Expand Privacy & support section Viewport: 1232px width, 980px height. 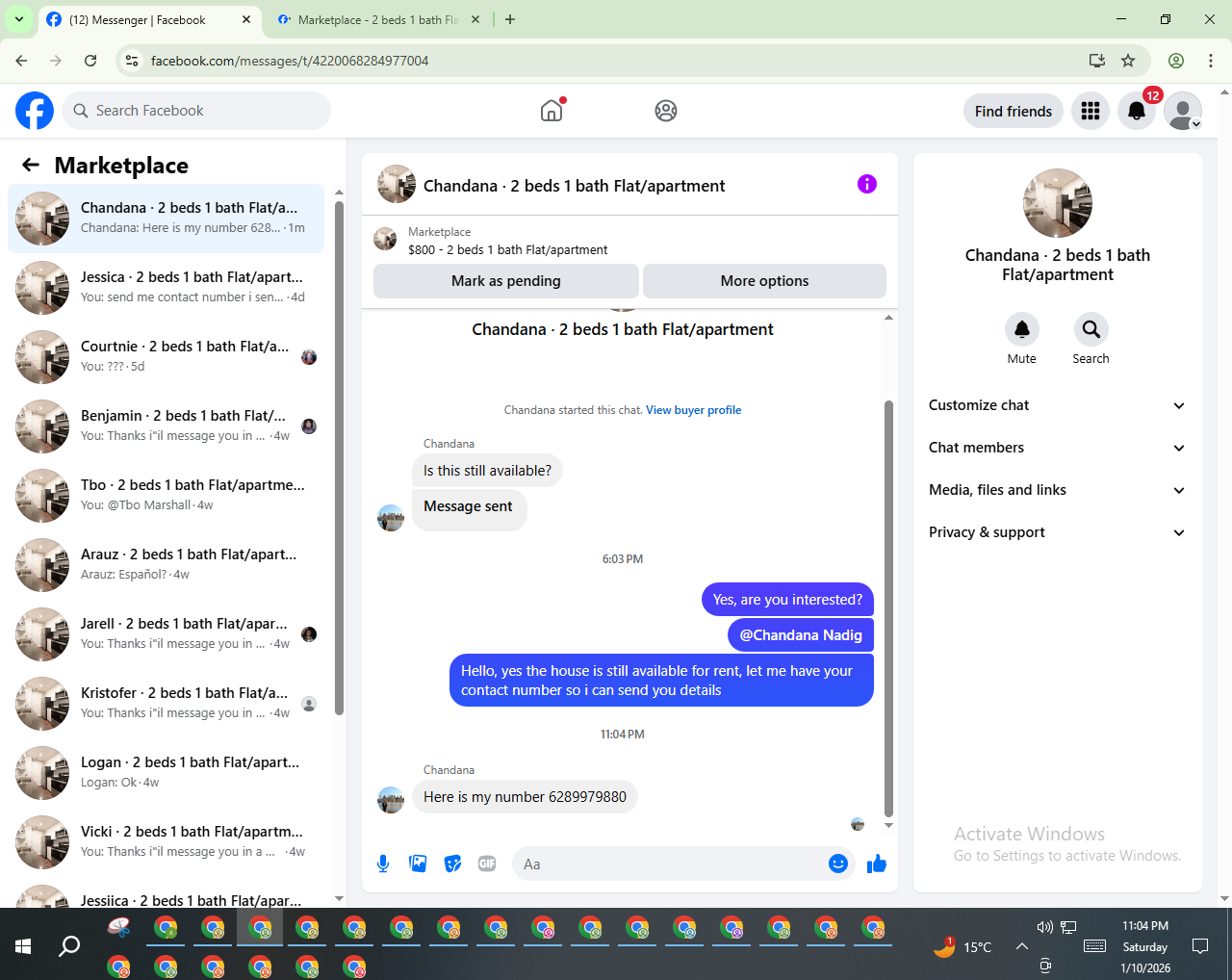click(x=1057, y=532)
